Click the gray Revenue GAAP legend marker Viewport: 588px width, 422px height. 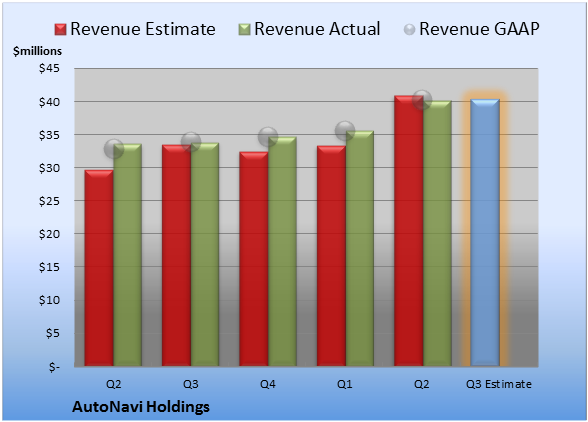point(410,30)
